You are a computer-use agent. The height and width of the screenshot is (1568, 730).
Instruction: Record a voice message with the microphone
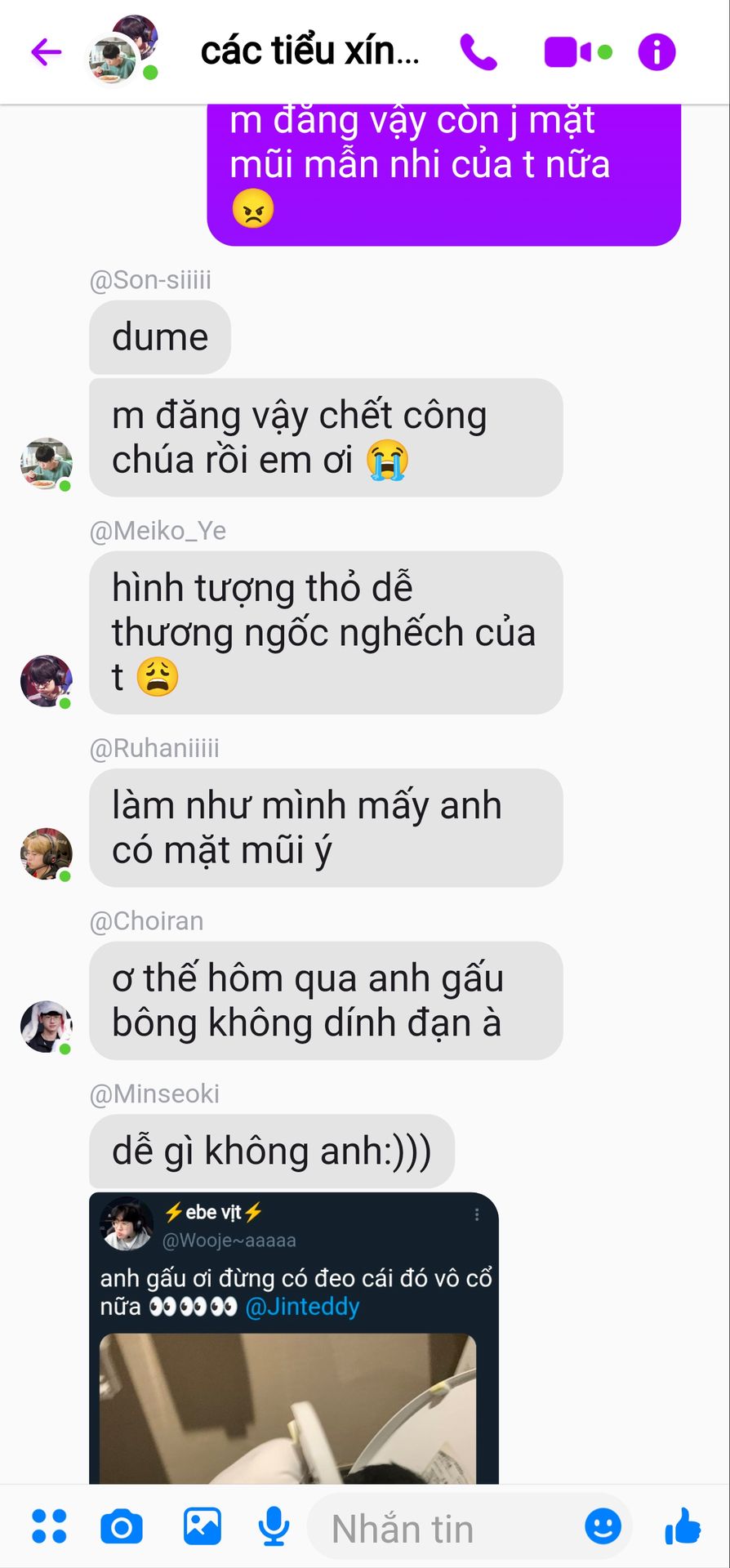(274, 1526)
